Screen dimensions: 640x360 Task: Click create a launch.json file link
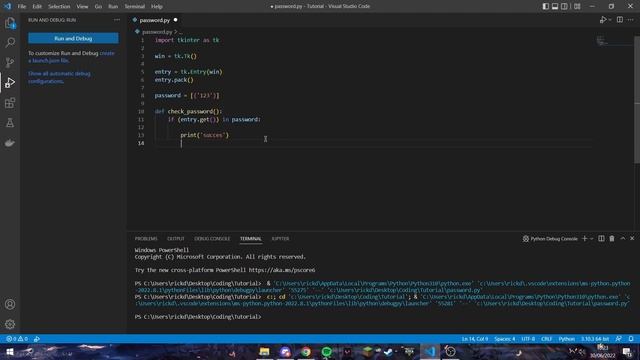click(x=71, y=57)
